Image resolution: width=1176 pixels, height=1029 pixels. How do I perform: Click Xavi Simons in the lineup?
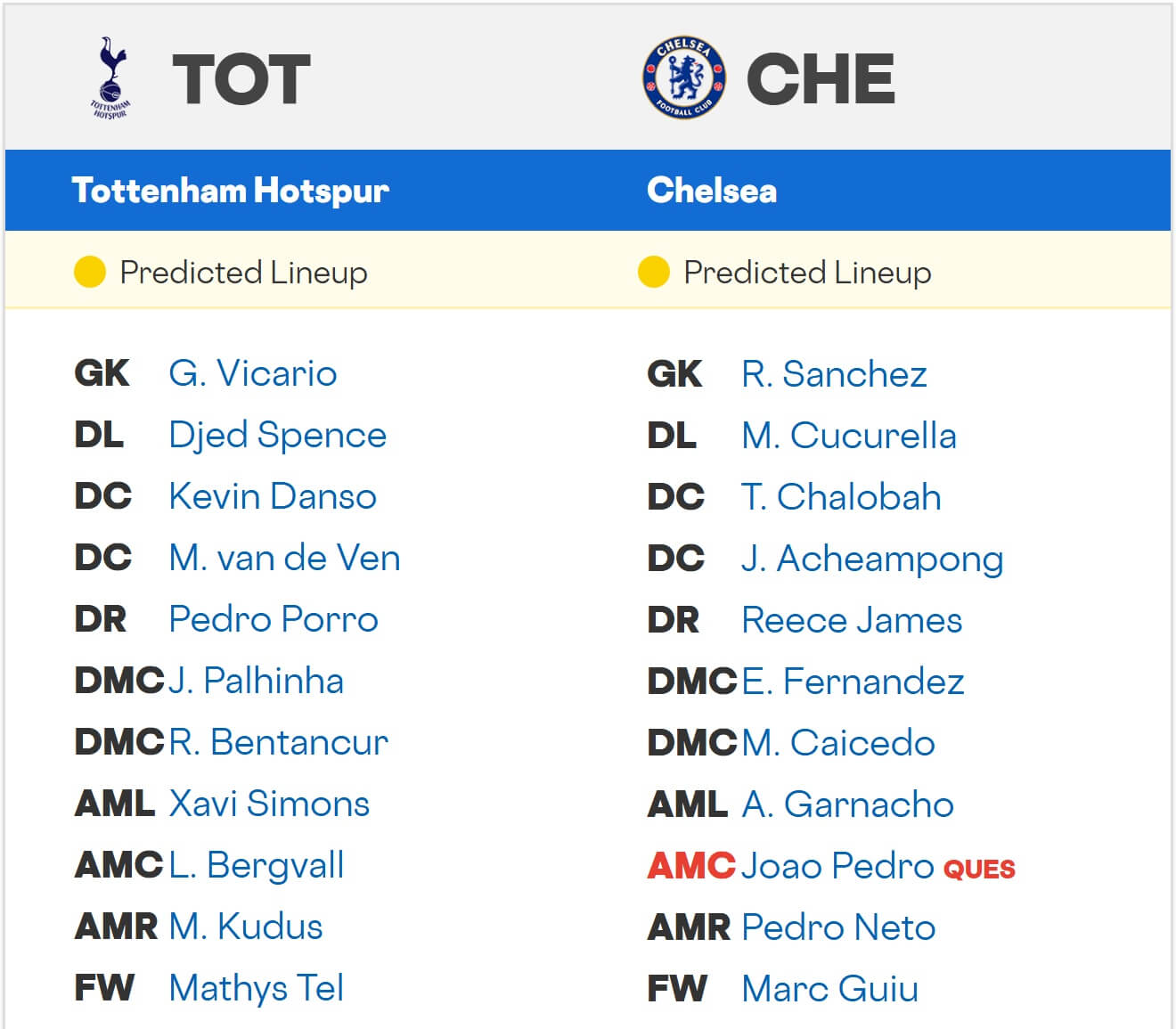click(269, 804)
